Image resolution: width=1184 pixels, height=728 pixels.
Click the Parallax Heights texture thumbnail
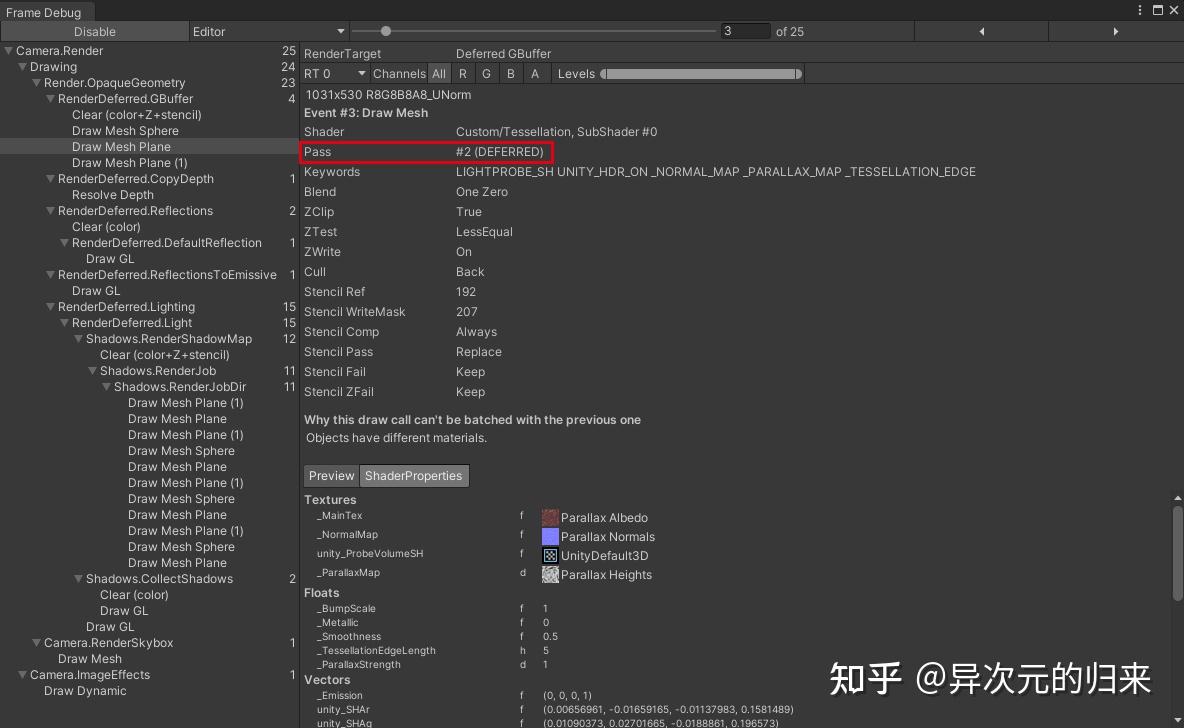[x=549, y=574]
